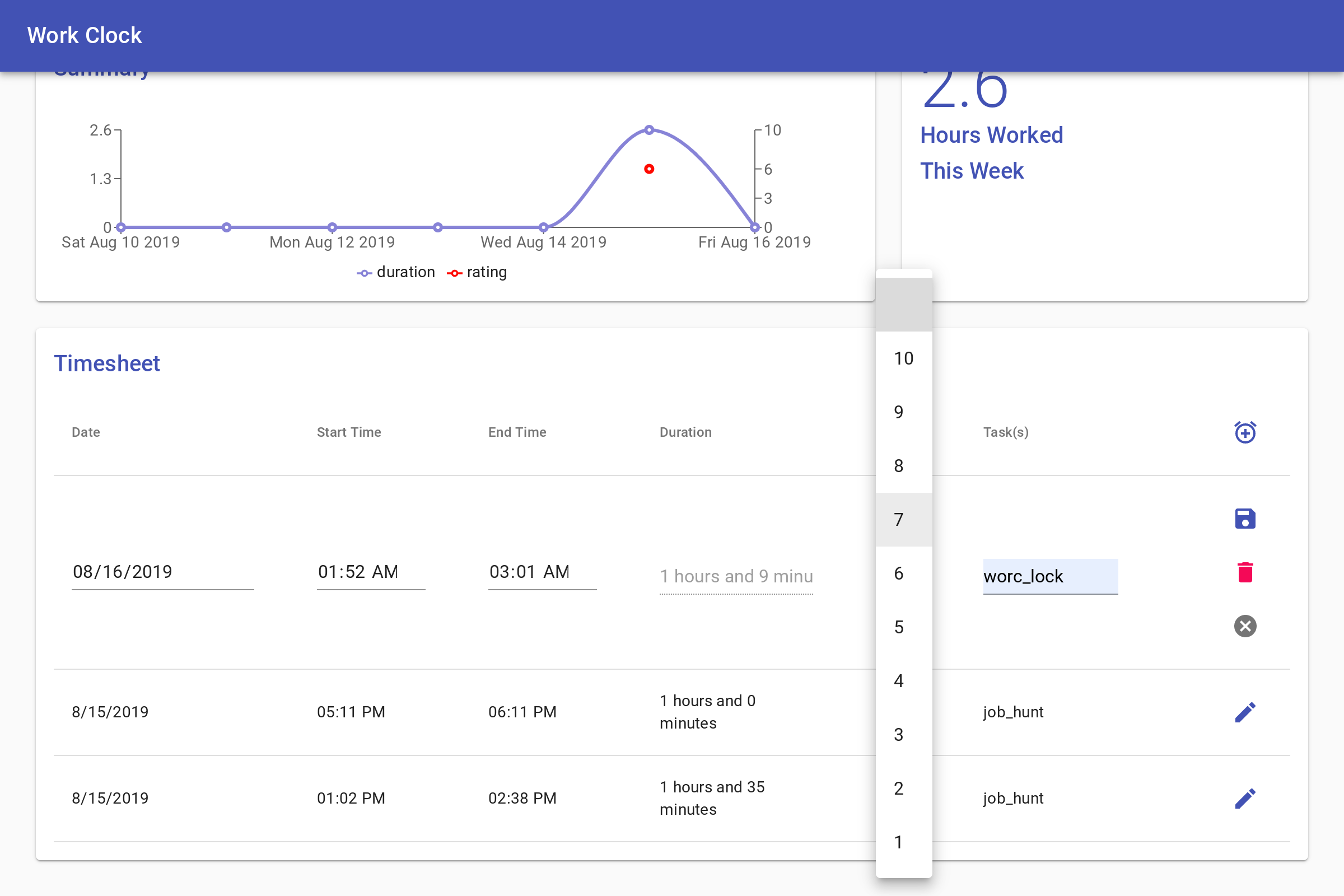This screenshot has height=896, width=1344.
Task: Click the red trash delete icon
Action: pyautogui.click(x=1244, y=572)
